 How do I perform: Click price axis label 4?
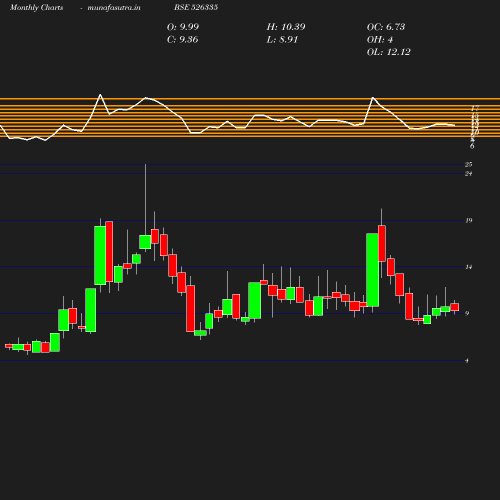click(x=467, y=360)
